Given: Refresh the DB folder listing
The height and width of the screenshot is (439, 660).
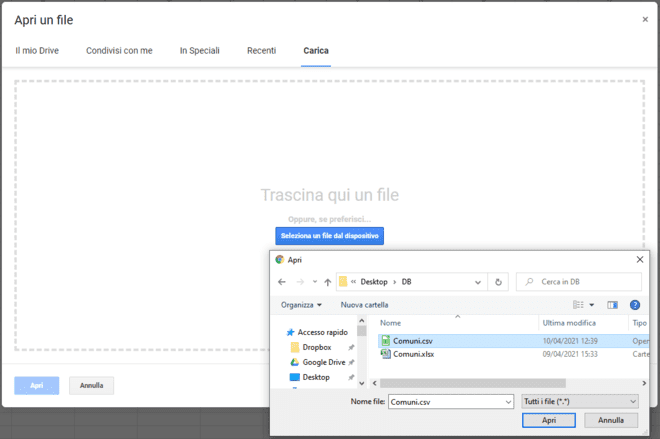Looking at the screenshot, I should tap(500, 282).
